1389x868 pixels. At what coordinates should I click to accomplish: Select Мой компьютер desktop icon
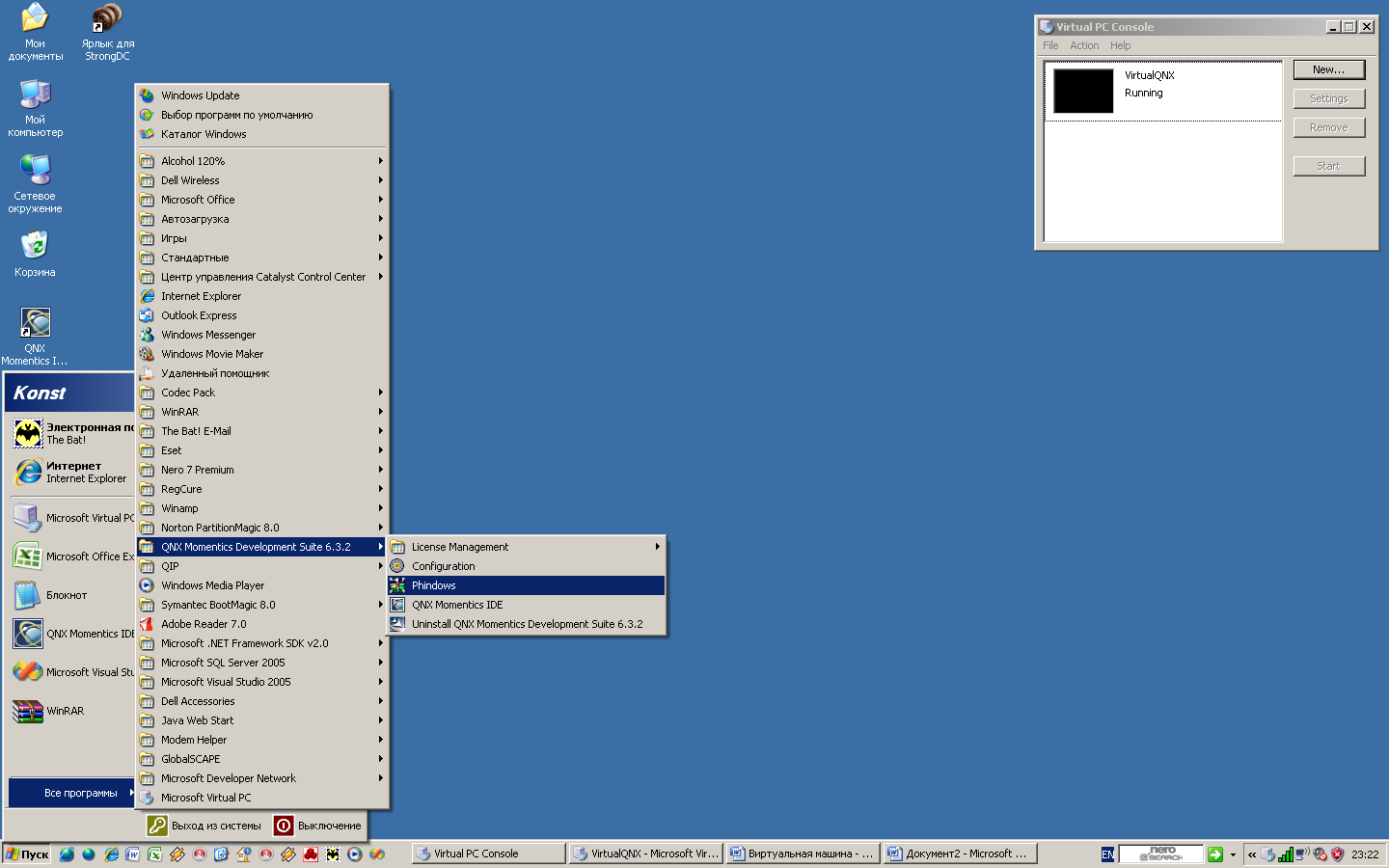click(x=36, y=94)
